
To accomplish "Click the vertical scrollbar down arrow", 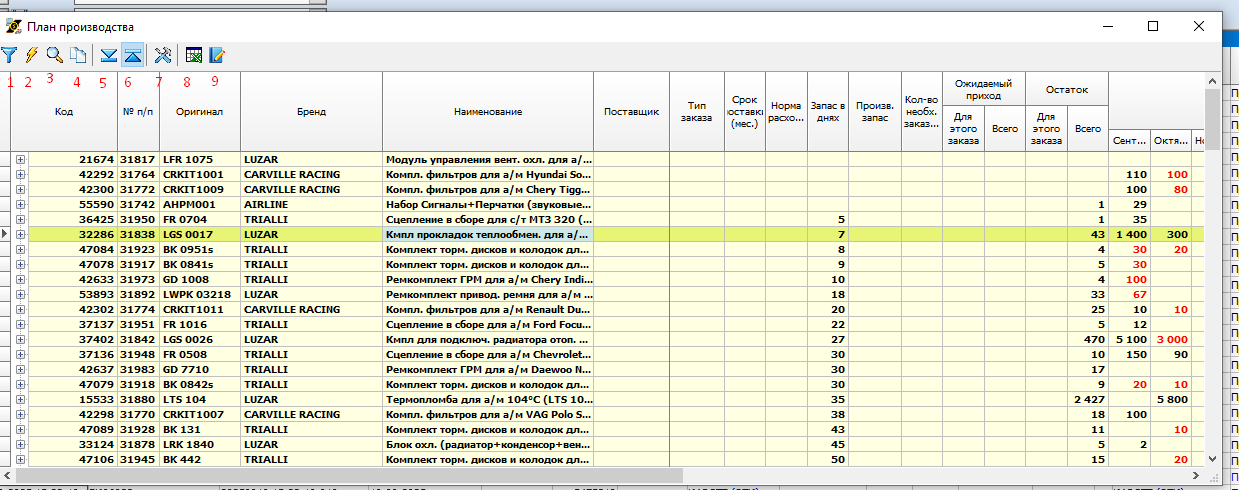I will (1212, 459).
